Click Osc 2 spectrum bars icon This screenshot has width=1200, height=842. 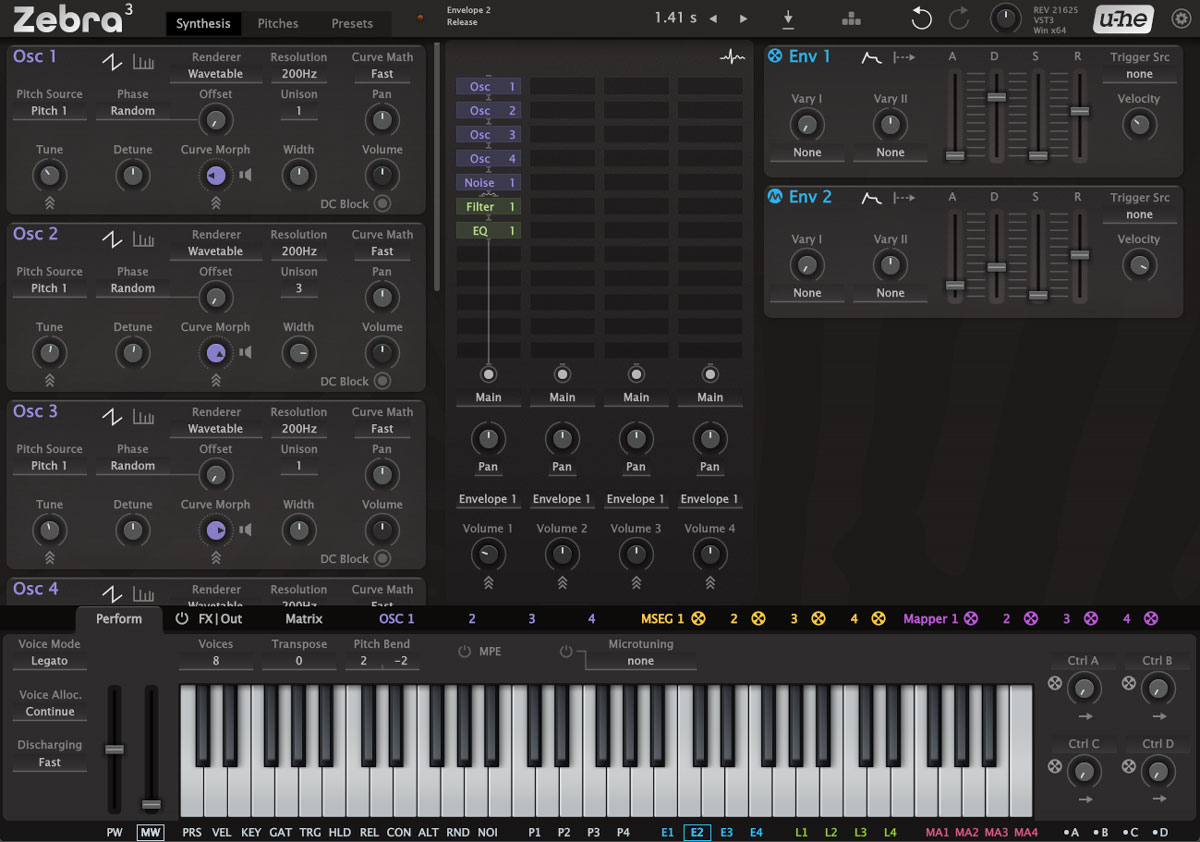144,240
